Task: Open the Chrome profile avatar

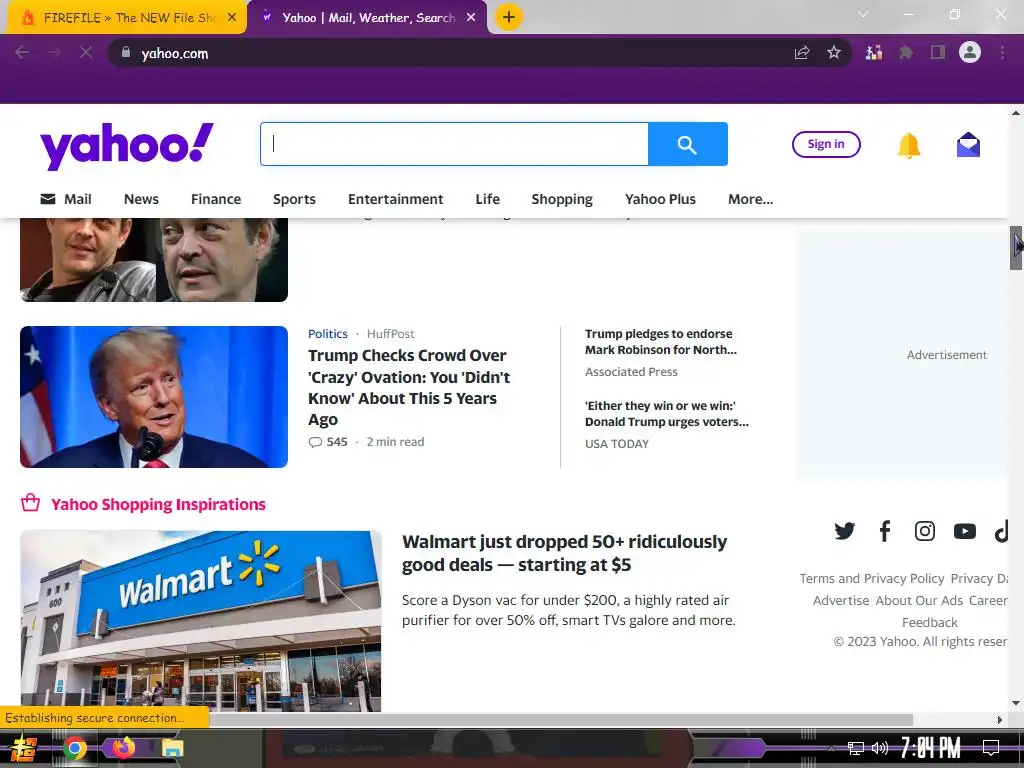Action: coord(970,52)
